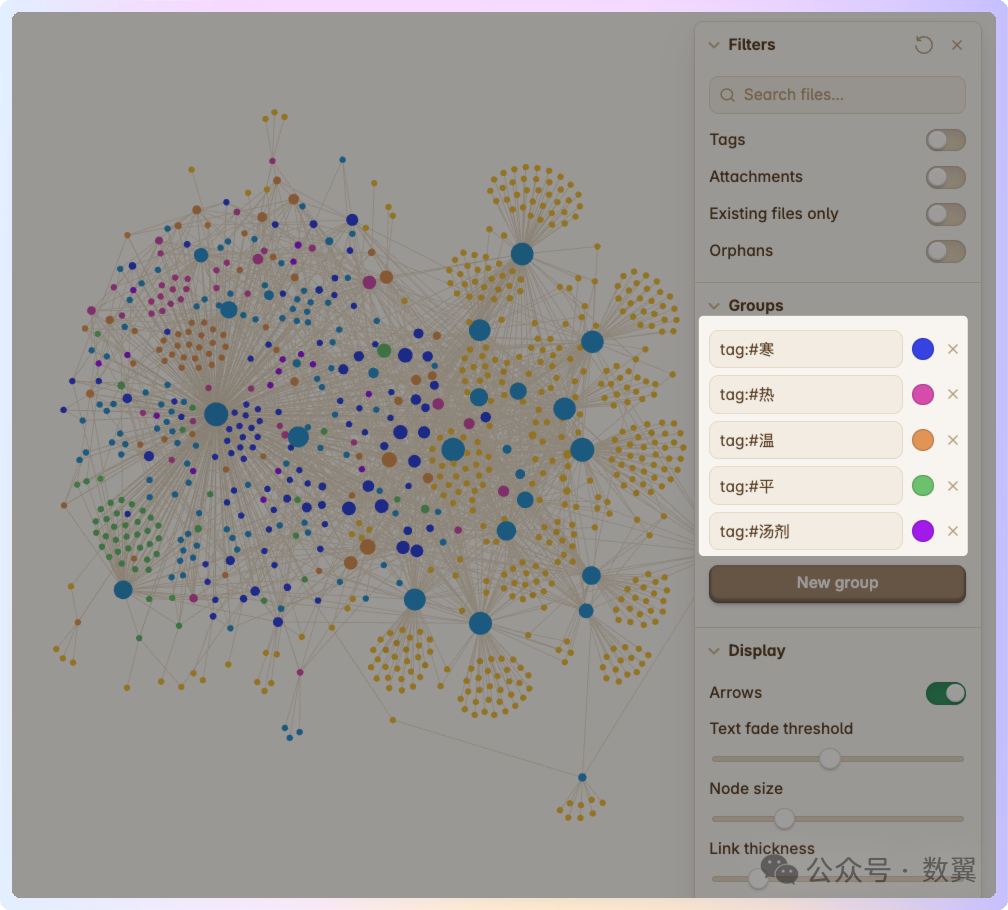Delete the tag:#平 group

pyautogui.click(x=953, y=486)
